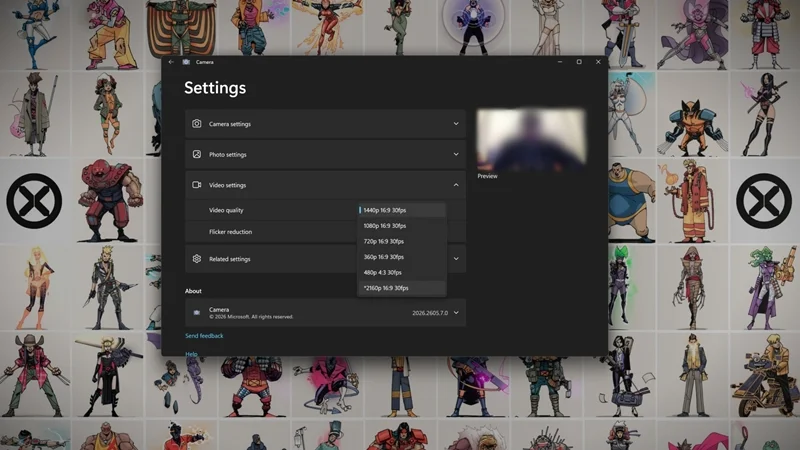Viewport: 800px width, 450px height.
Task: Click the gear icon beside Related settings
Action: pyautogui.click(x=196, y=259)
